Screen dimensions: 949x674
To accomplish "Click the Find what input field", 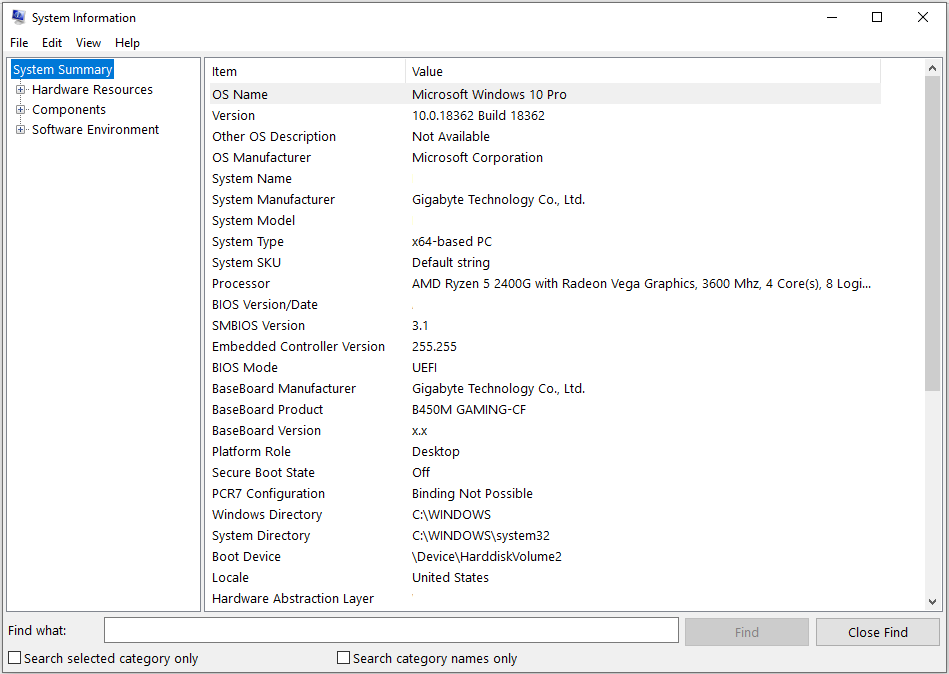I will pos(391,630).
